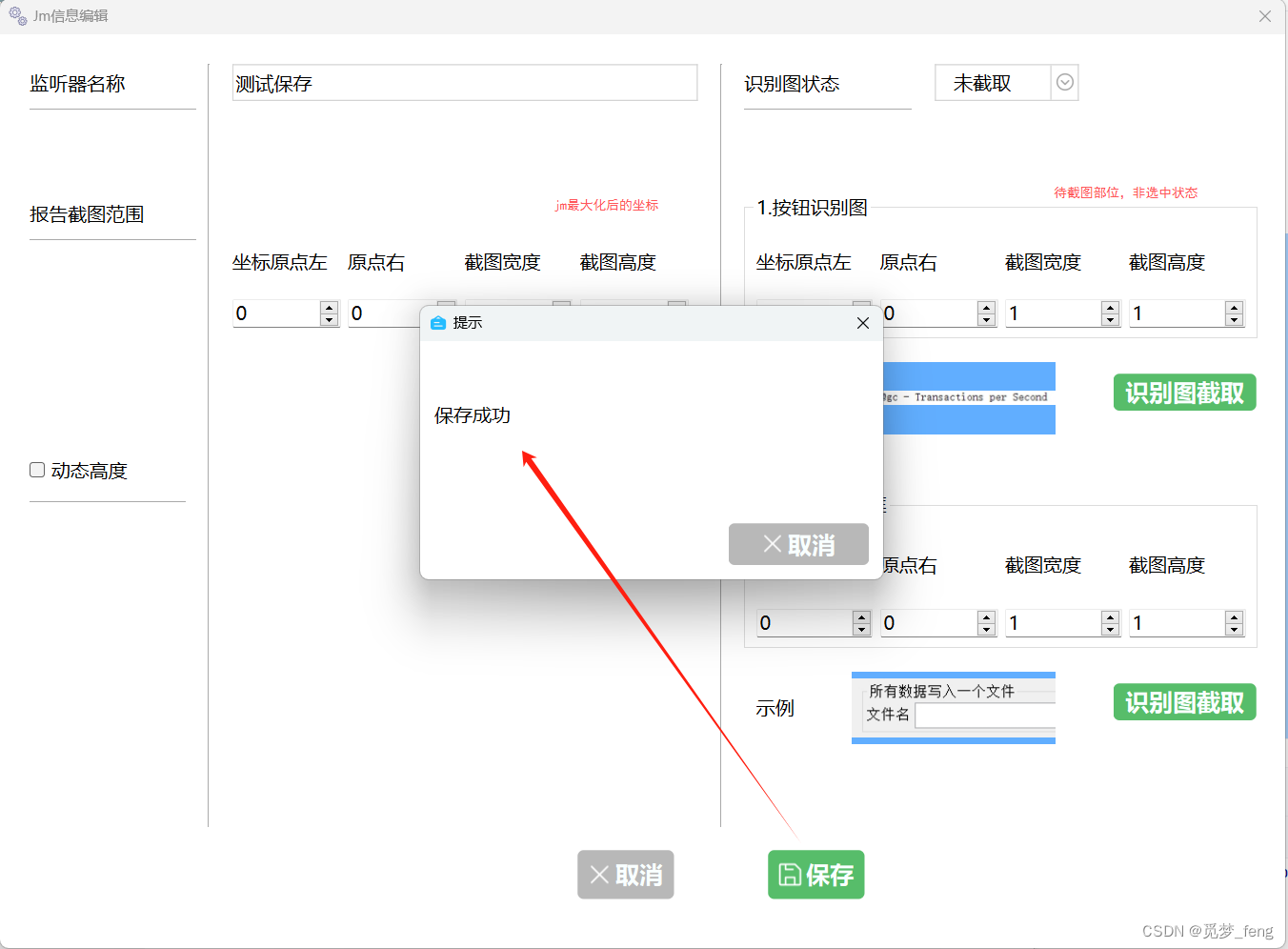This screenshot has width=1288, height=949.
Task: Click 原点右 value in second recognition section
Action: point(929,623)
